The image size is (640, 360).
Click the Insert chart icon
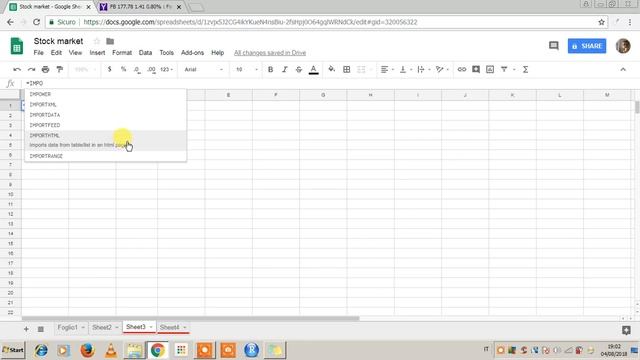490,69
